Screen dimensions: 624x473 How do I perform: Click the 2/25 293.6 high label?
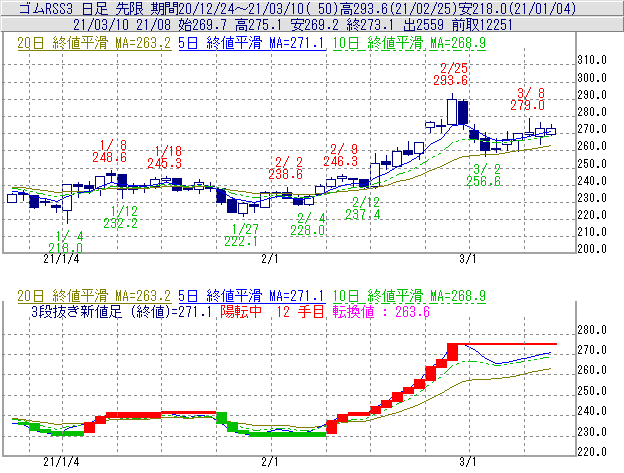[451, 74]
